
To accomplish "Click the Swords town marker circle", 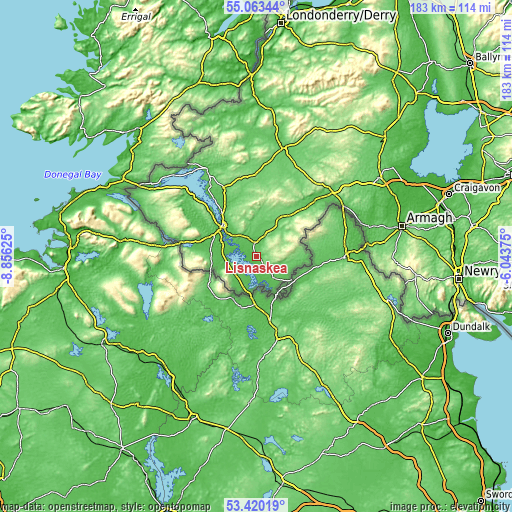I will coord(481,501).
